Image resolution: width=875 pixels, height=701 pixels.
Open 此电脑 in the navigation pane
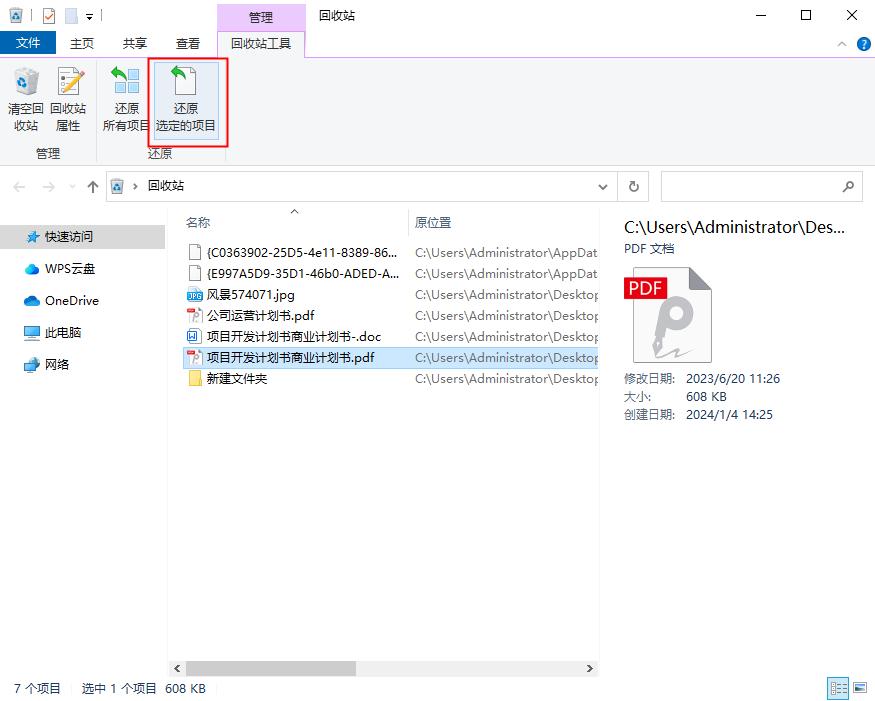click(62, 333)
